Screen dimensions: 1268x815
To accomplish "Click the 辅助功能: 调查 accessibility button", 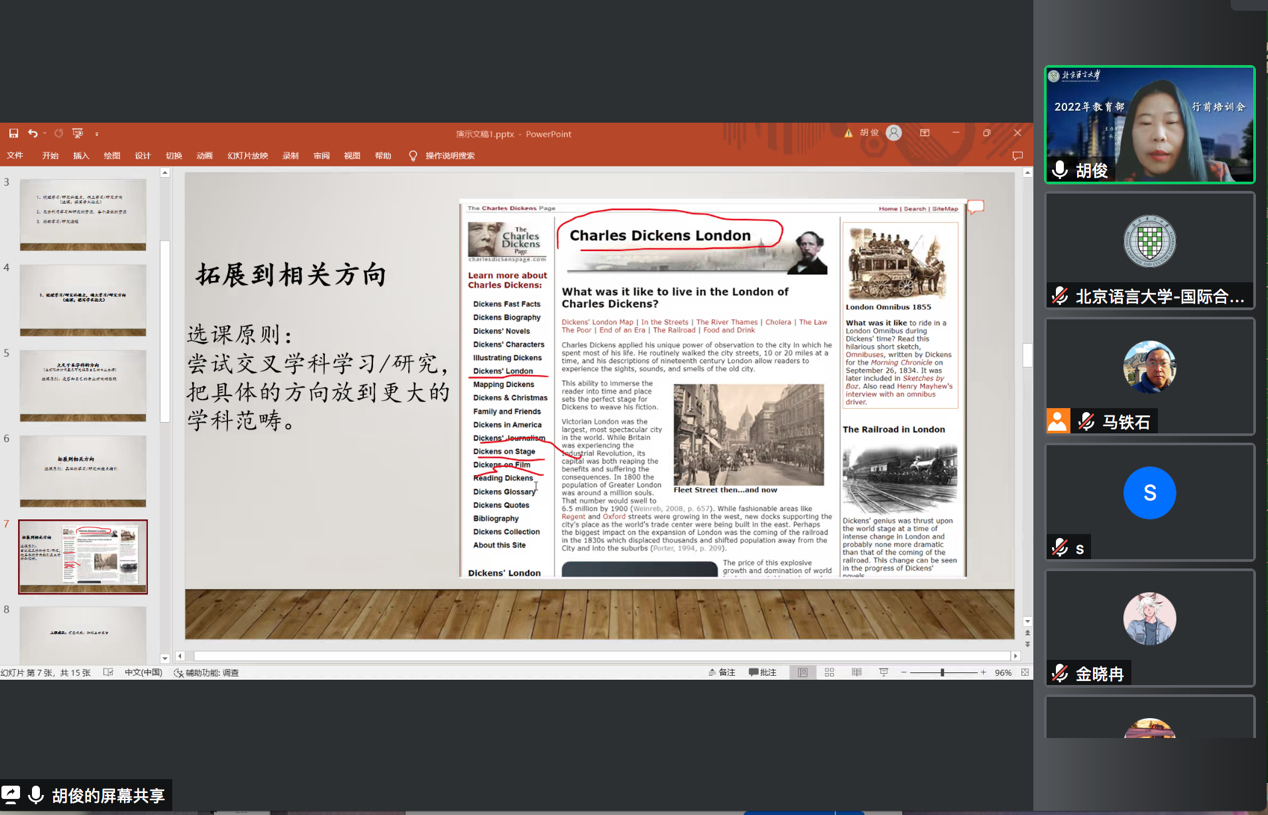I will click(207, 673).
